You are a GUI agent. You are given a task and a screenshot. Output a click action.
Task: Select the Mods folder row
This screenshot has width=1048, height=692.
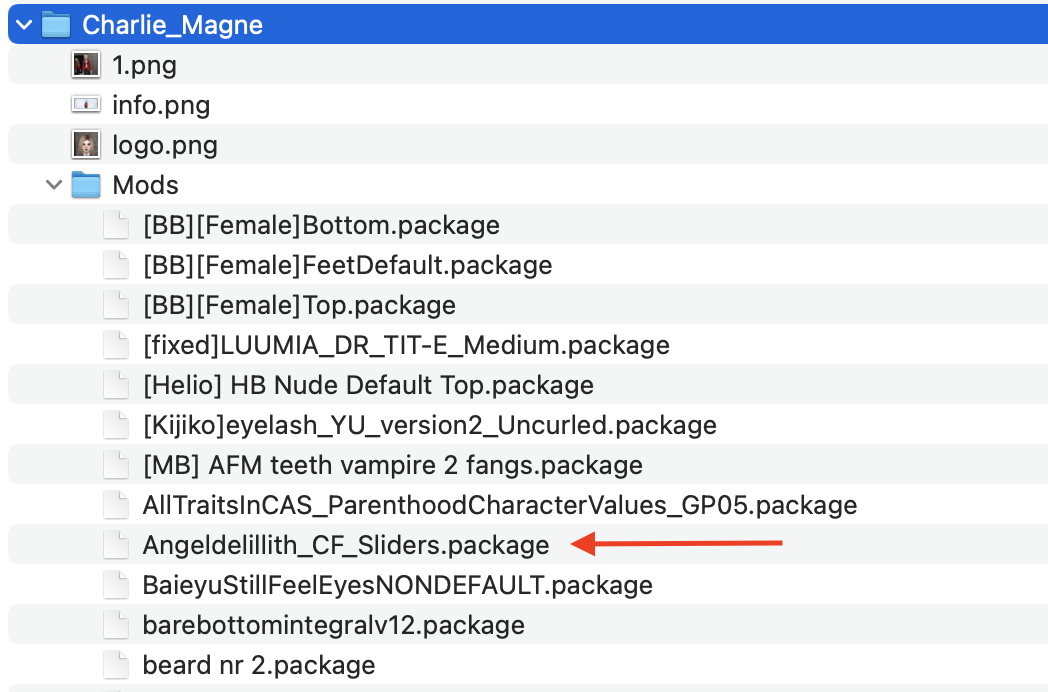tap(528, 185)
